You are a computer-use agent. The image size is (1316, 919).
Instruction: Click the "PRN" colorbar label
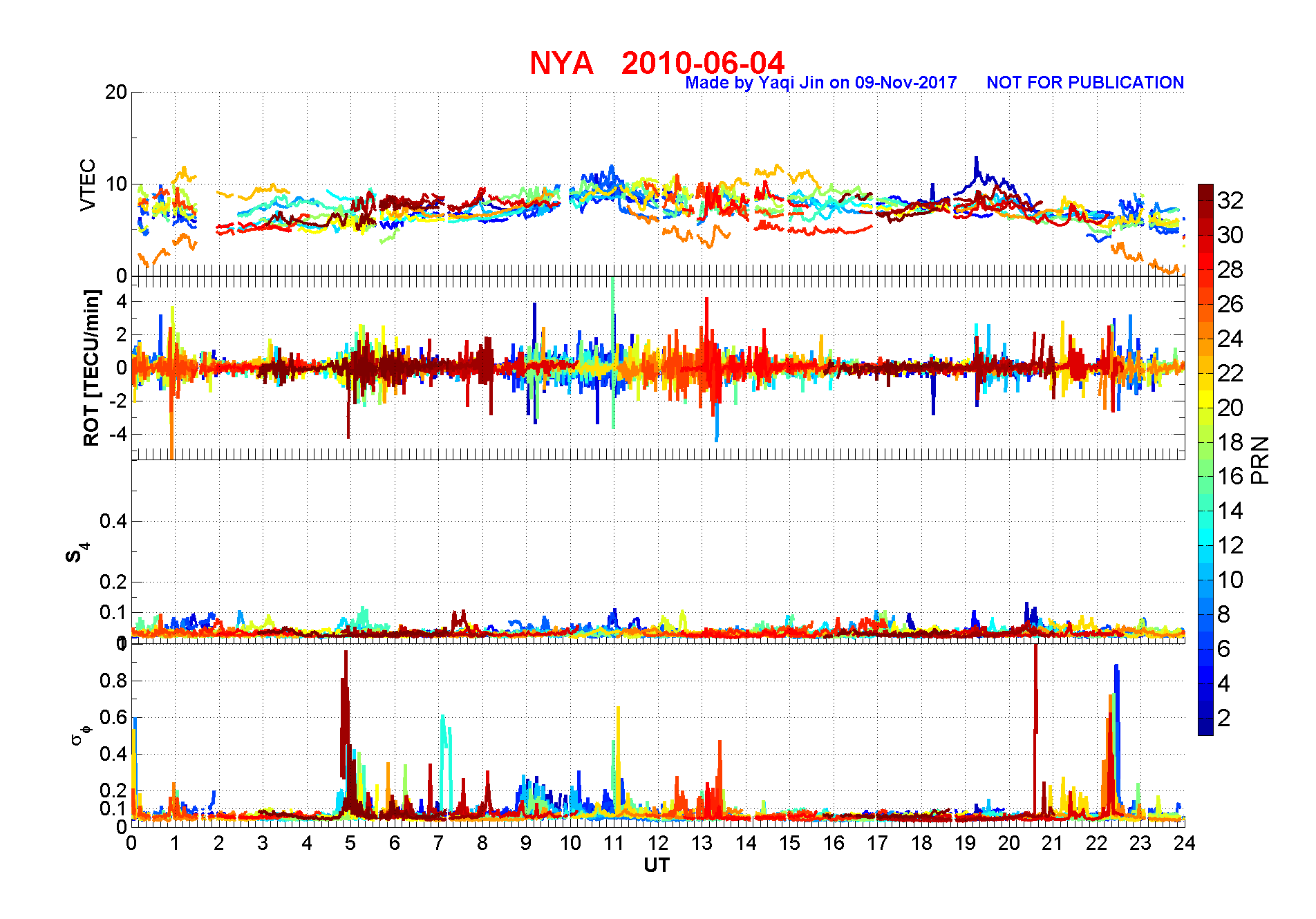1260,460
